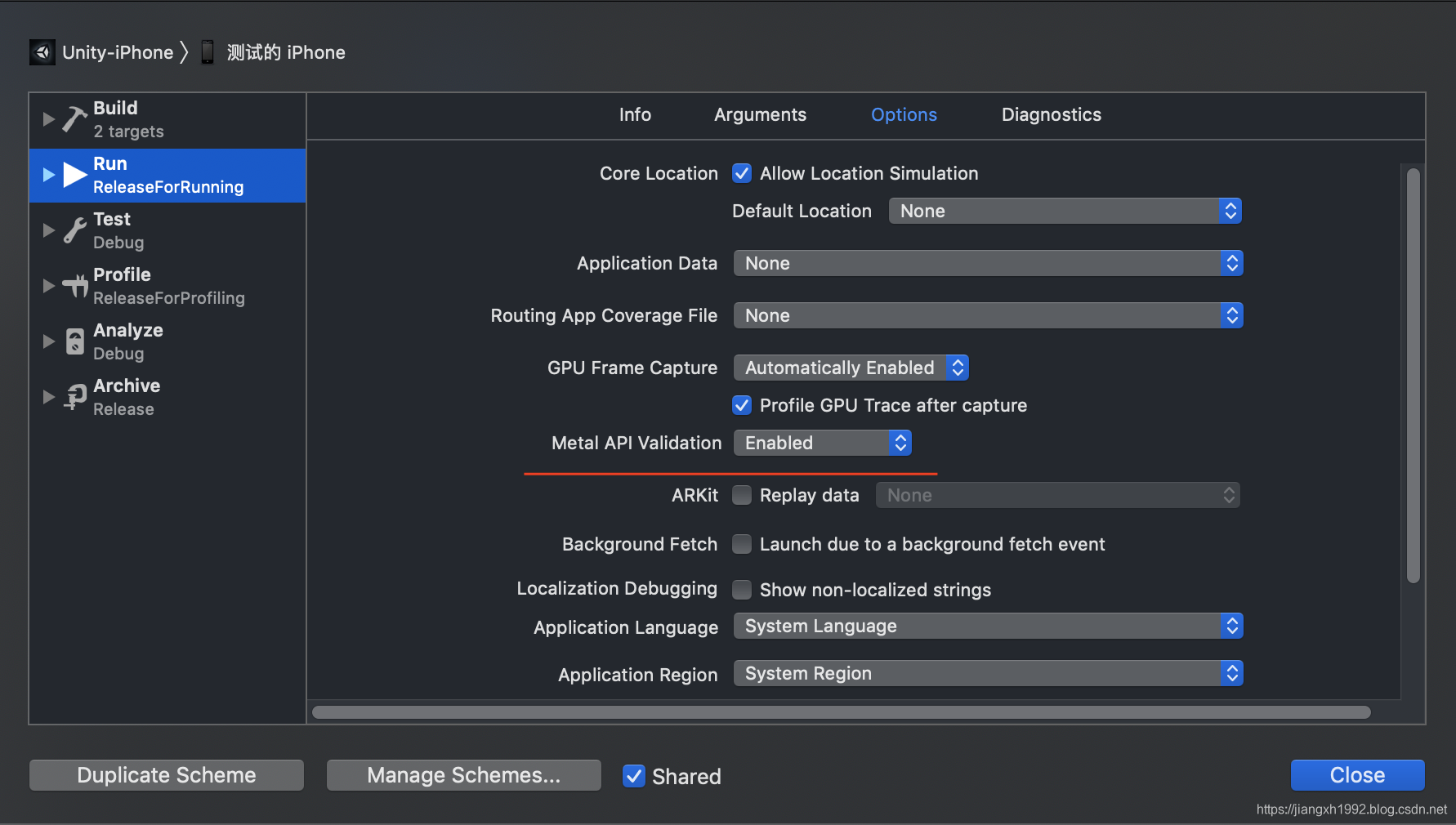Select the Test Debug row
This screenshot has height=825, width=1456.
click(x=167, y=230)
